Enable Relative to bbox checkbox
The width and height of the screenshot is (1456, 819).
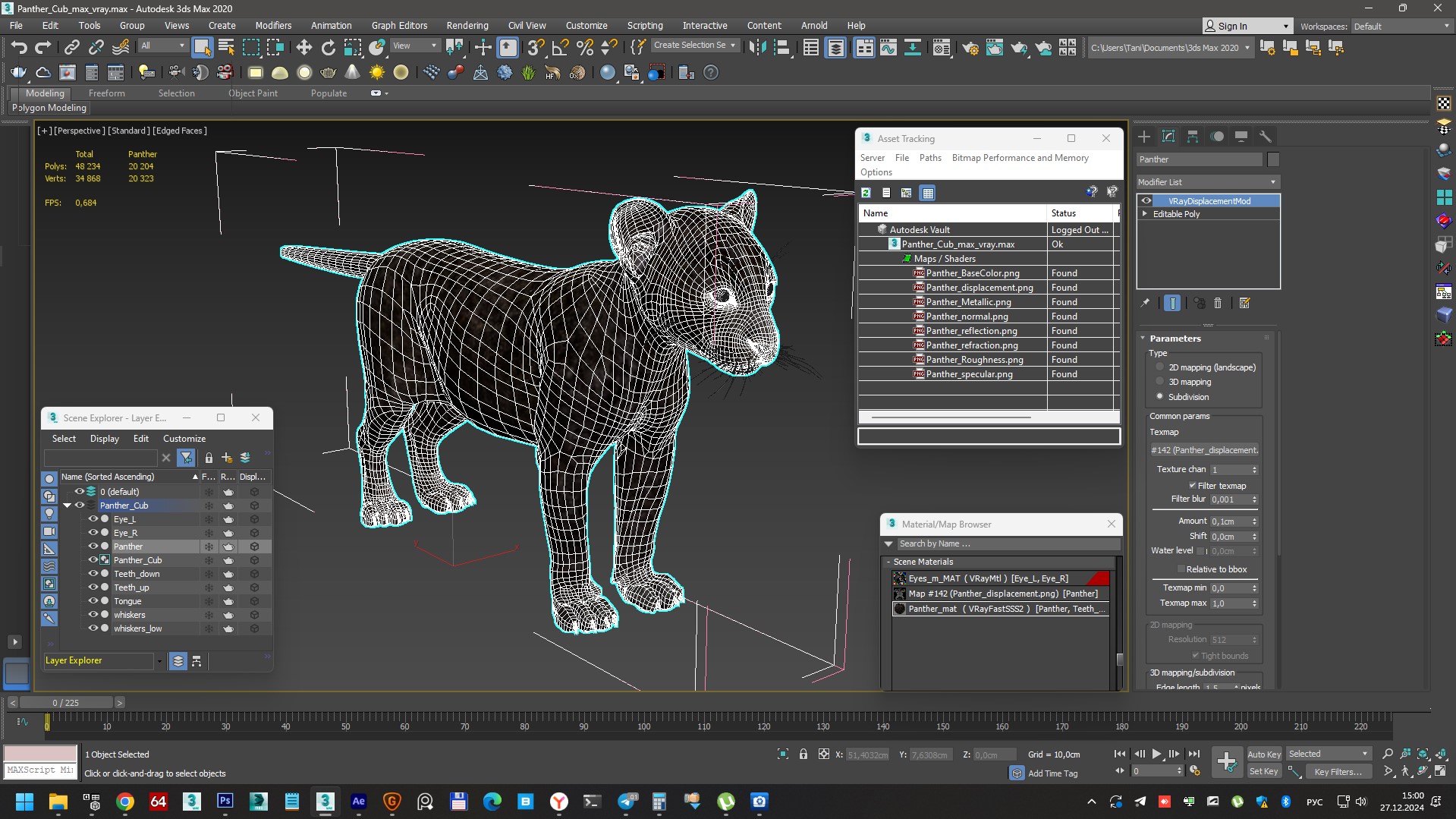[x=1181, y=569]
